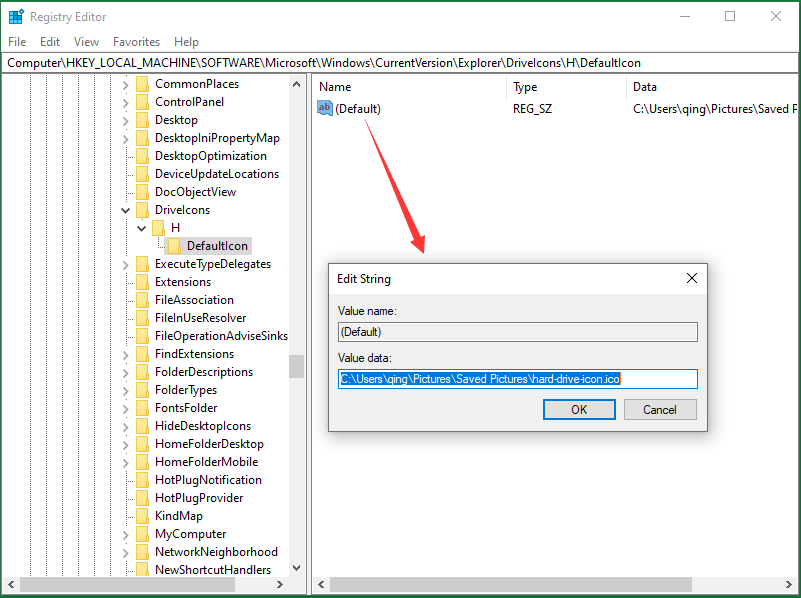Expand the ControlPanel key
This screenshot has height=598, width=801.
126,103
